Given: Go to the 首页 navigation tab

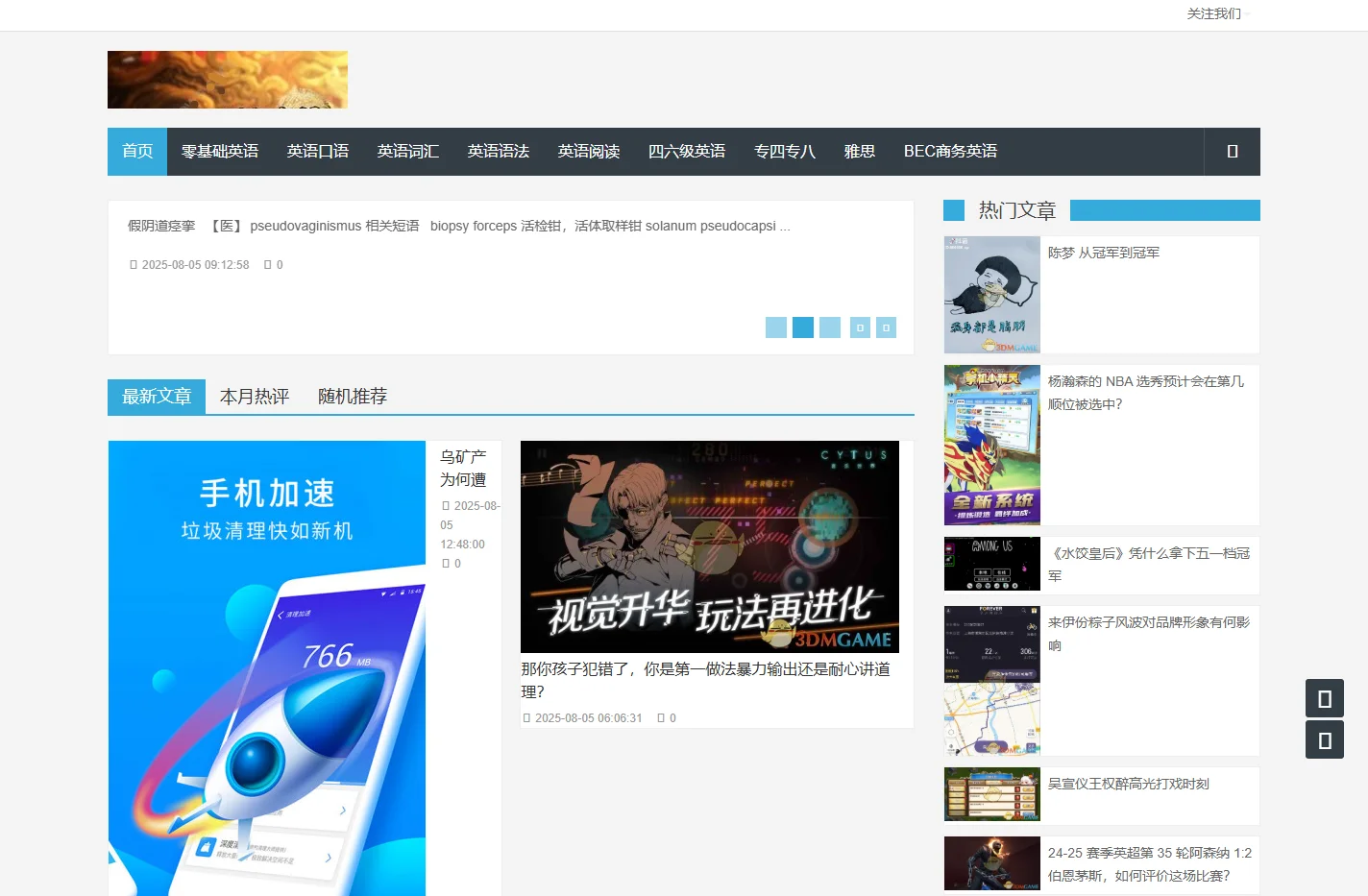Looking at the screenshot, I should 137,152.
